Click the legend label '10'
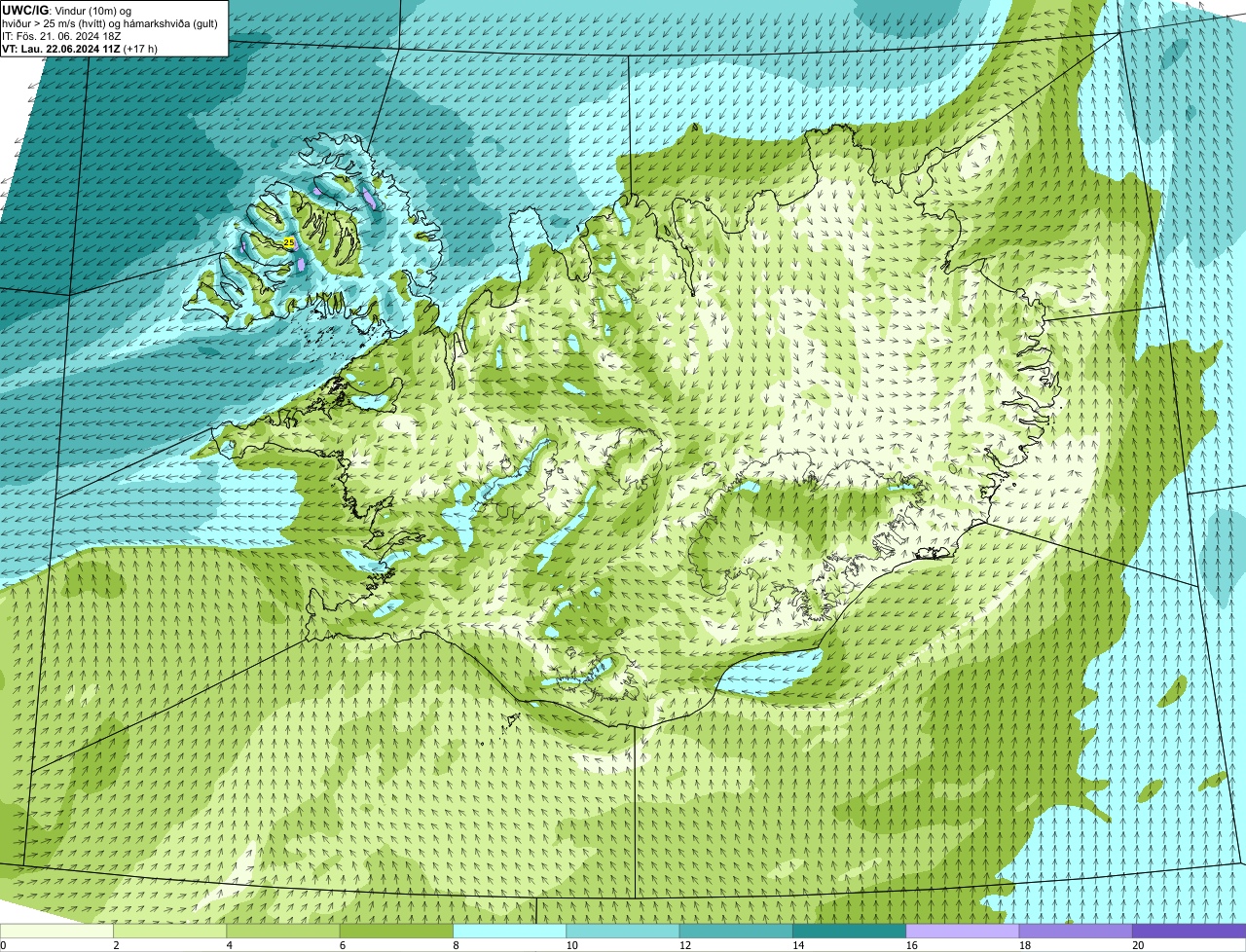 click(x=571, y=945)
